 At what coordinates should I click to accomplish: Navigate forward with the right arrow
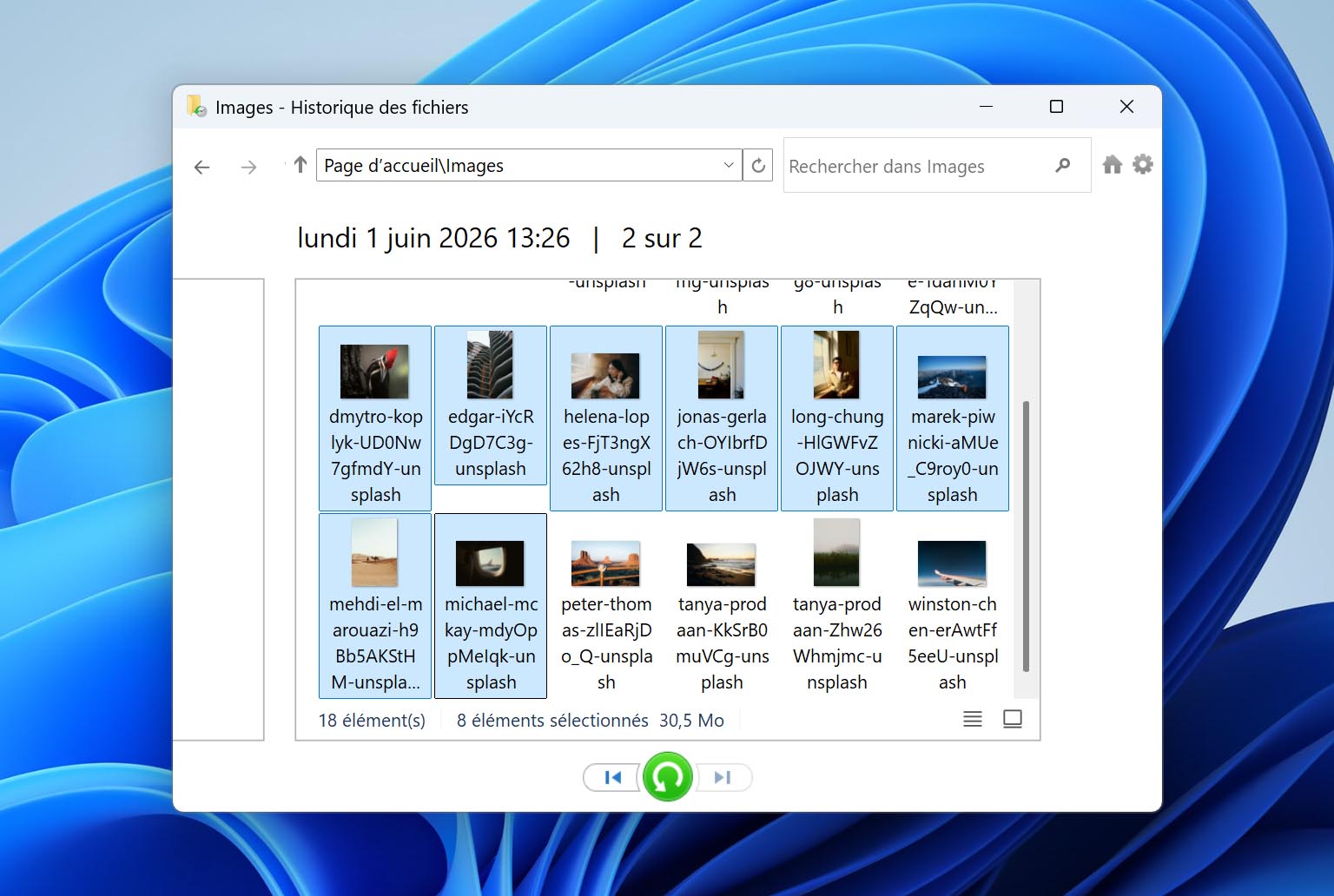(x=248, y=167)
